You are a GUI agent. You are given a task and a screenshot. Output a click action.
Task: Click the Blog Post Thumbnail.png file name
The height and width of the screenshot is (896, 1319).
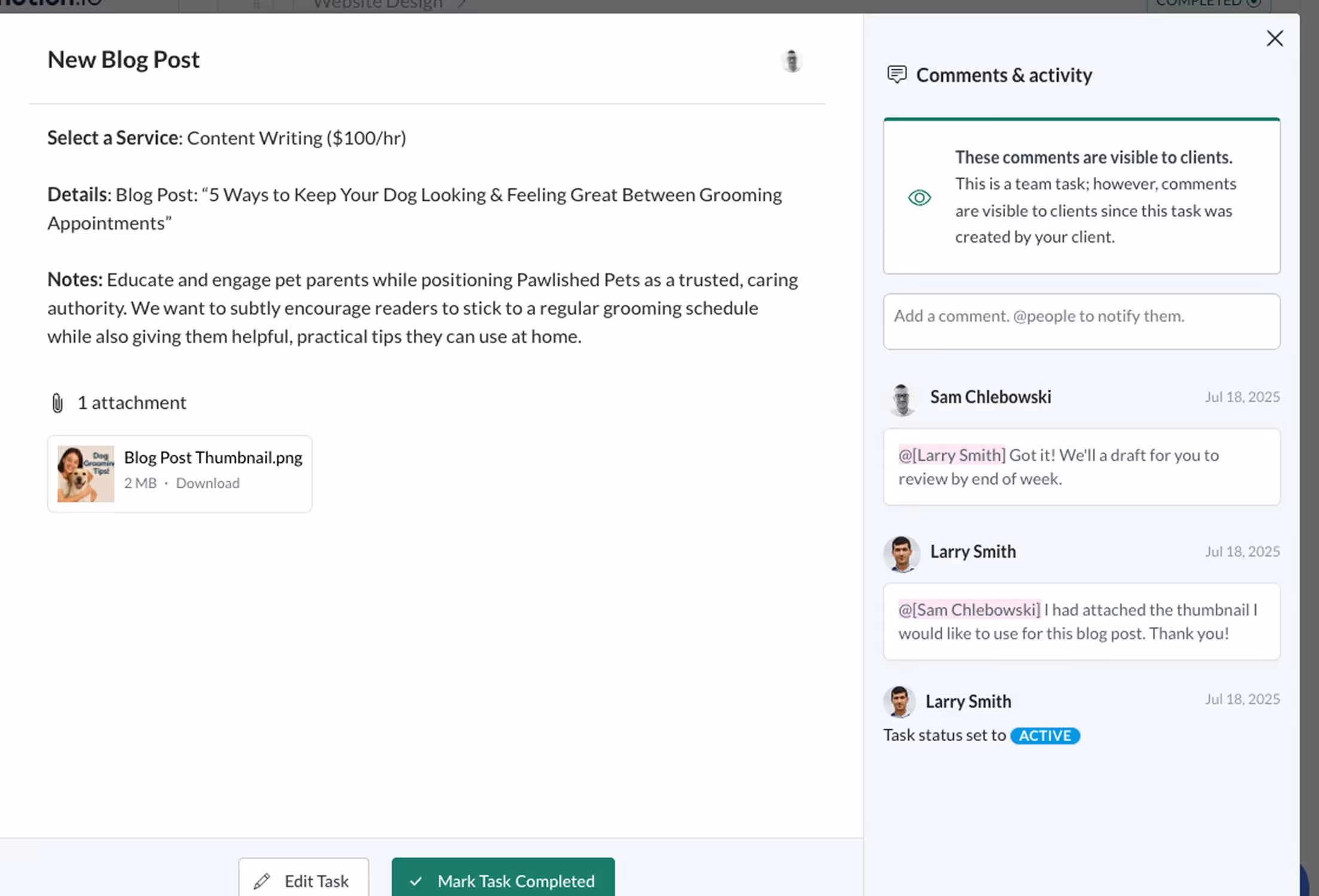(213, 458)
